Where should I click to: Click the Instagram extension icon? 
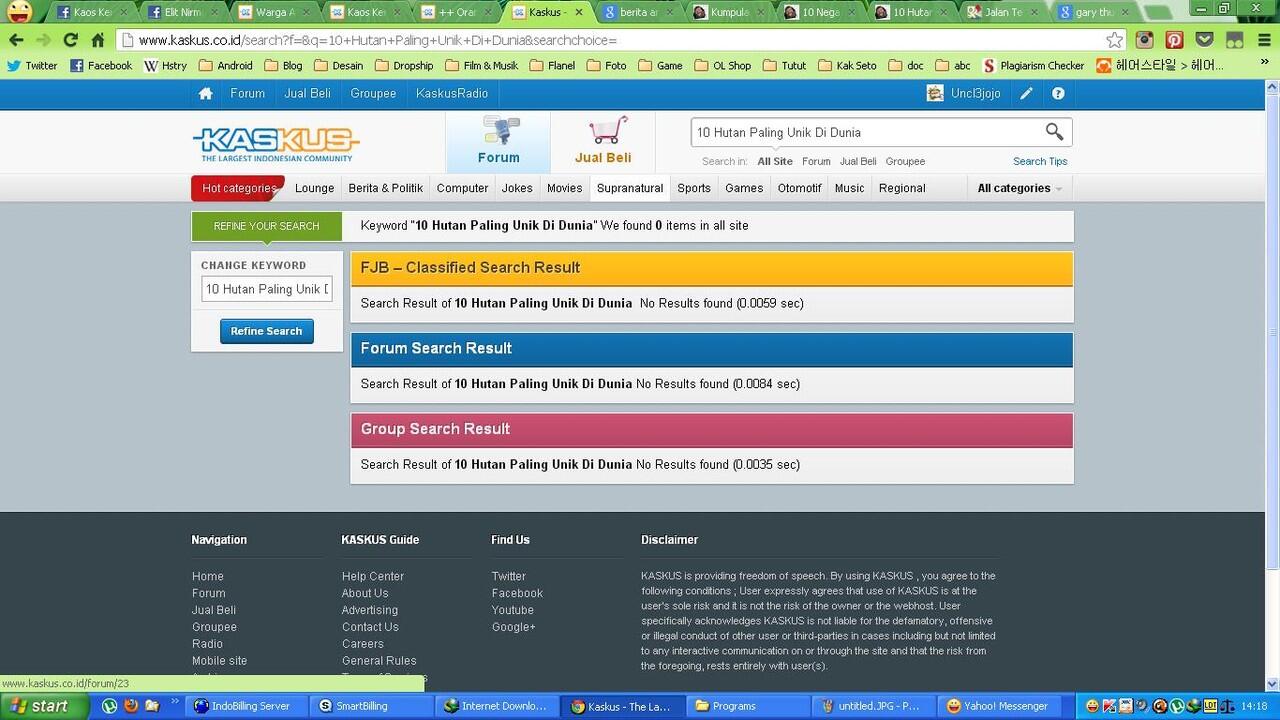1145,40
